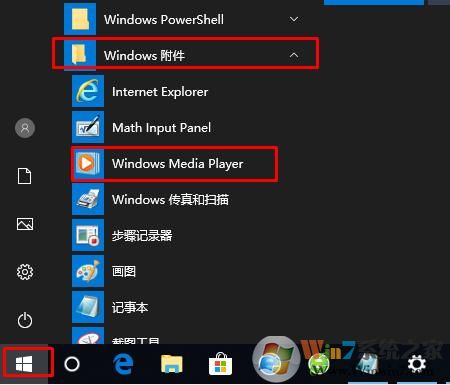Open Cortana circle on the taskbar
Image resolution: width=450 pixels, height=385 pixels.
coord(72,364)
